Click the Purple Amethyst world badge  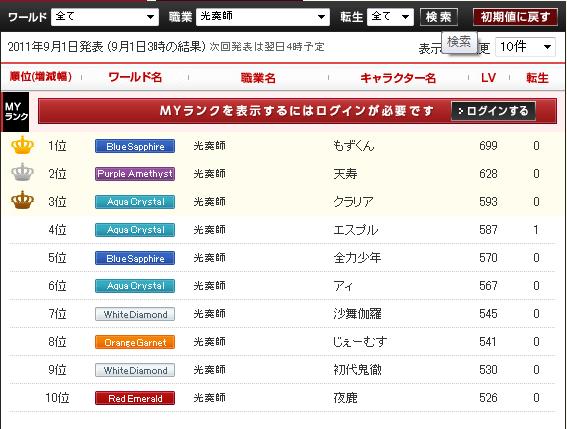pyautogui.click(x=135, y=174)
